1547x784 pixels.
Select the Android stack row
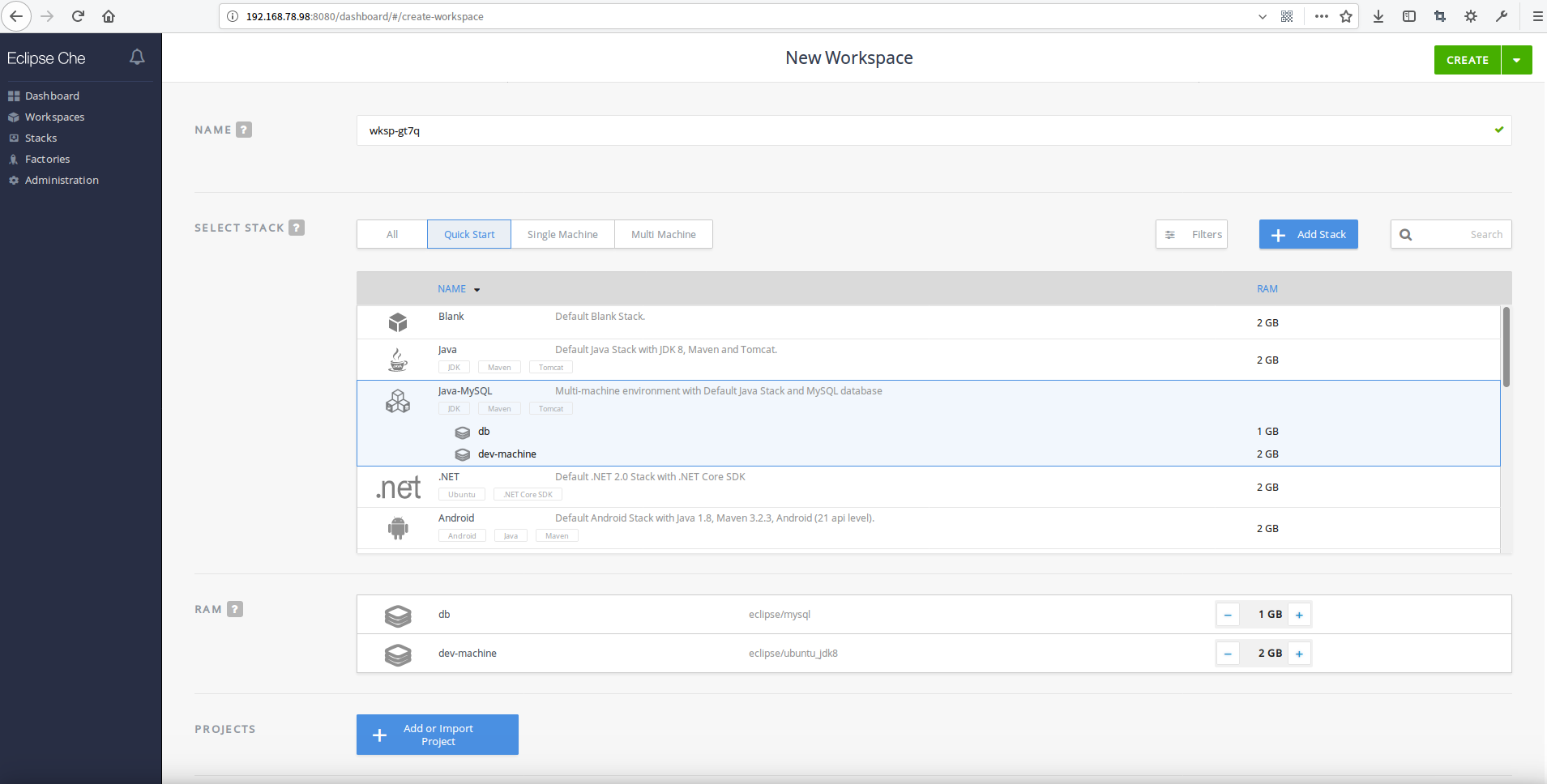(x=929, y=528)
